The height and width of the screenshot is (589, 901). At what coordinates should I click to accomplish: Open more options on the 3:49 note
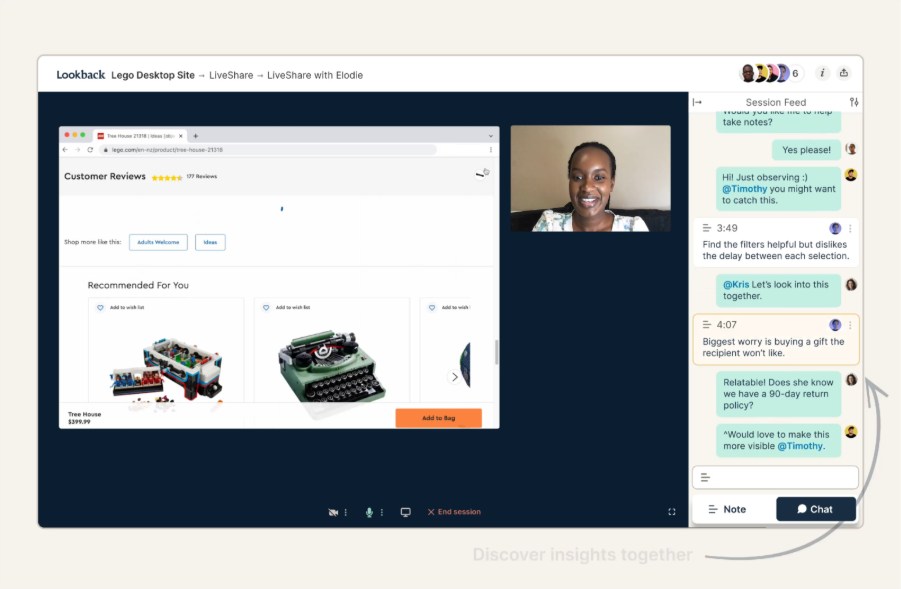(850, 229)
